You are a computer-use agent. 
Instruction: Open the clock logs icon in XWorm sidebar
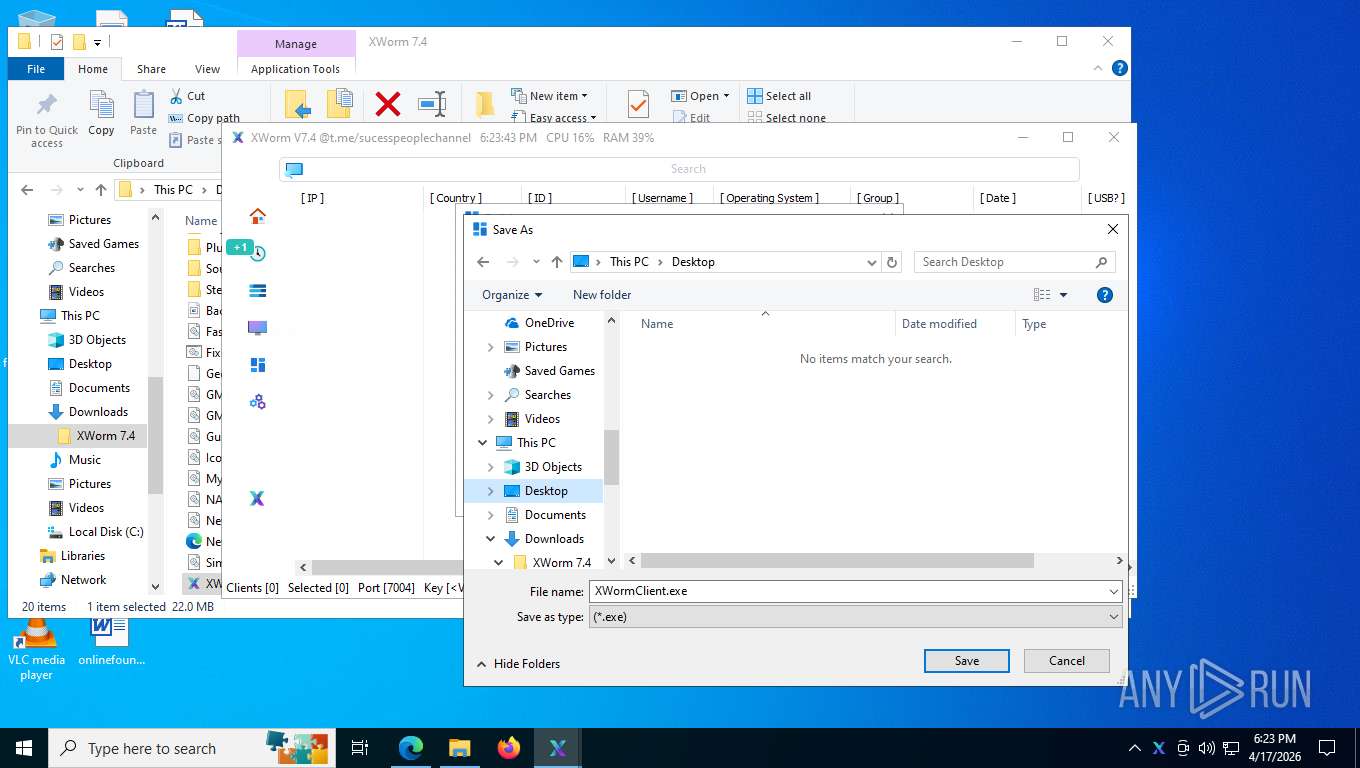pyautogui.click(x=257, y=253)
